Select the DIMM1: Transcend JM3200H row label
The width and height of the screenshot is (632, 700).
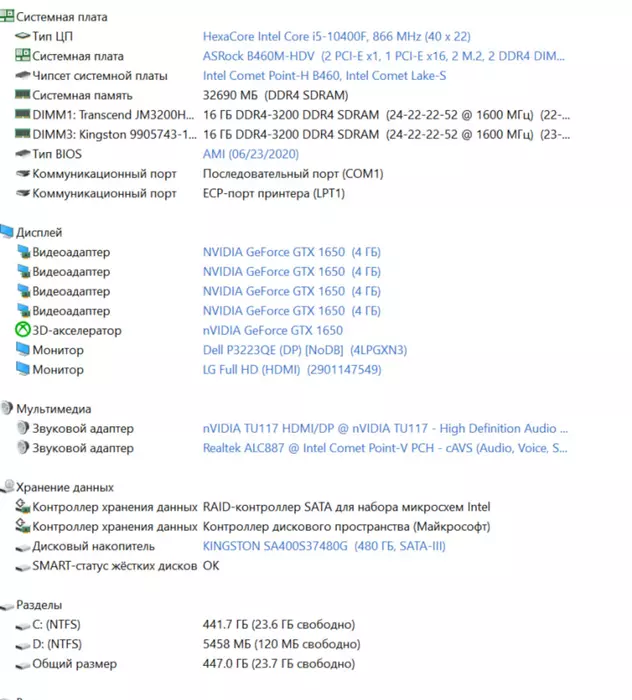113,115
